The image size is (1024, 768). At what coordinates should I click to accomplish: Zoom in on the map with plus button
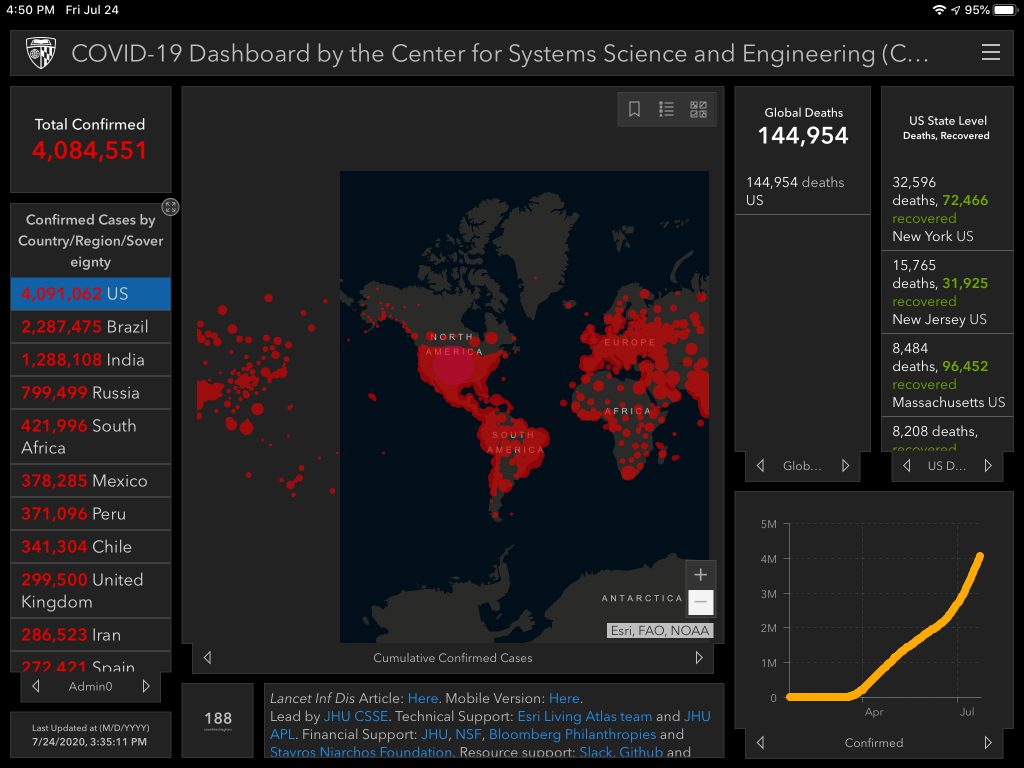[x=700, y=575]
